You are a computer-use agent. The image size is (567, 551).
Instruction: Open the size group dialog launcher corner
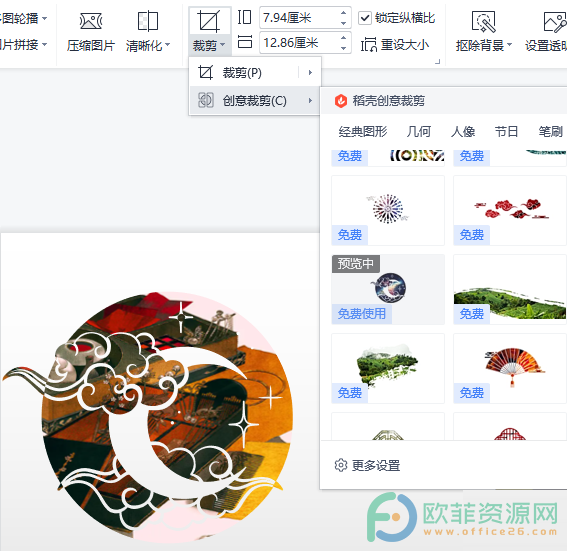[437, 62]
